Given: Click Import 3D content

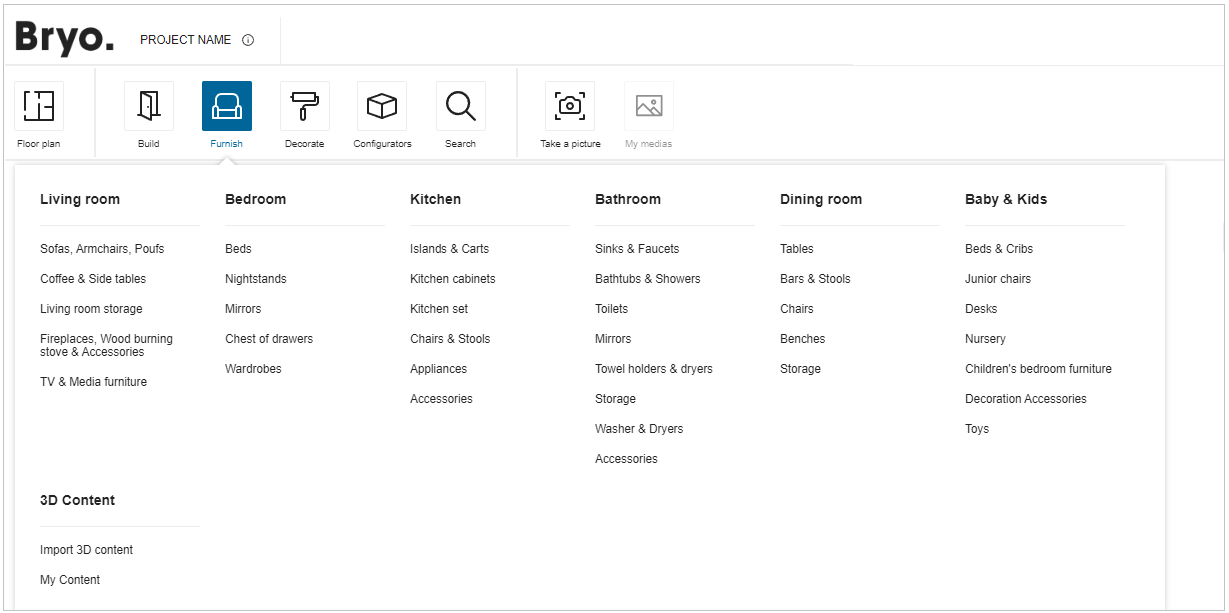Looking at the screenshot, I should pos(86,550).
